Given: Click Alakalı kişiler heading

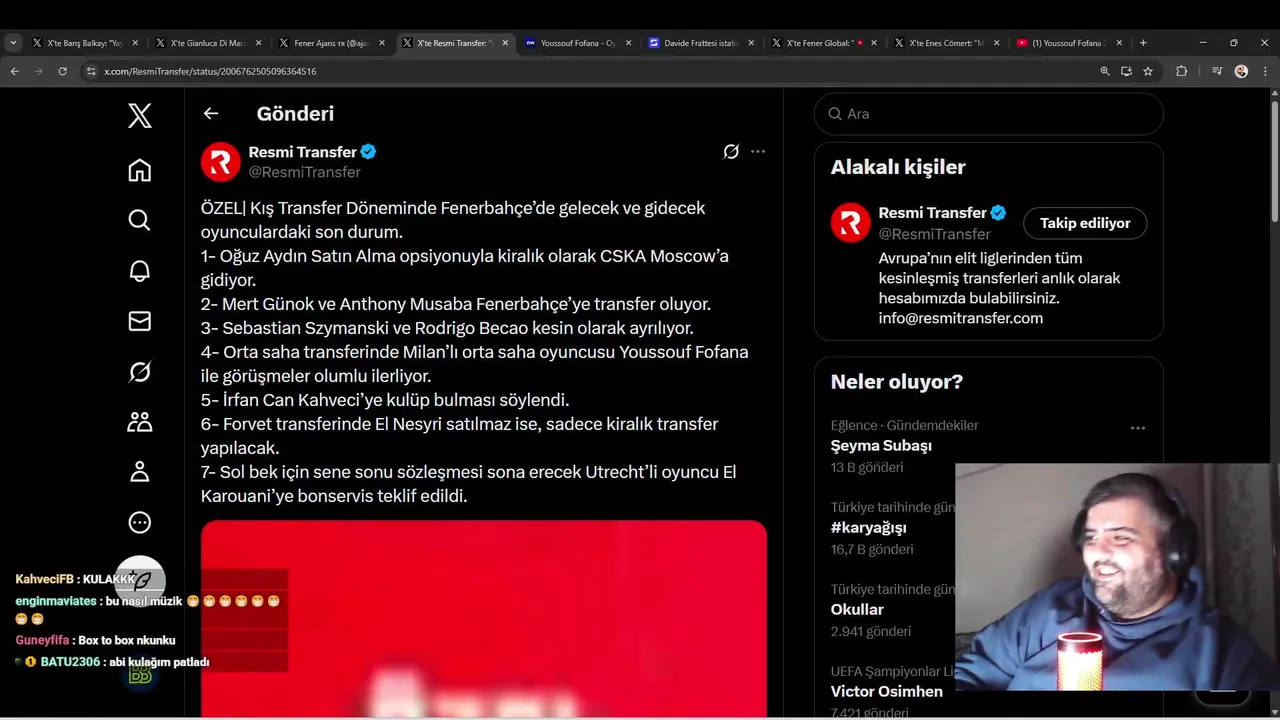Looking at the screenshot, I should pyautogui.click(x=898, y=167).
